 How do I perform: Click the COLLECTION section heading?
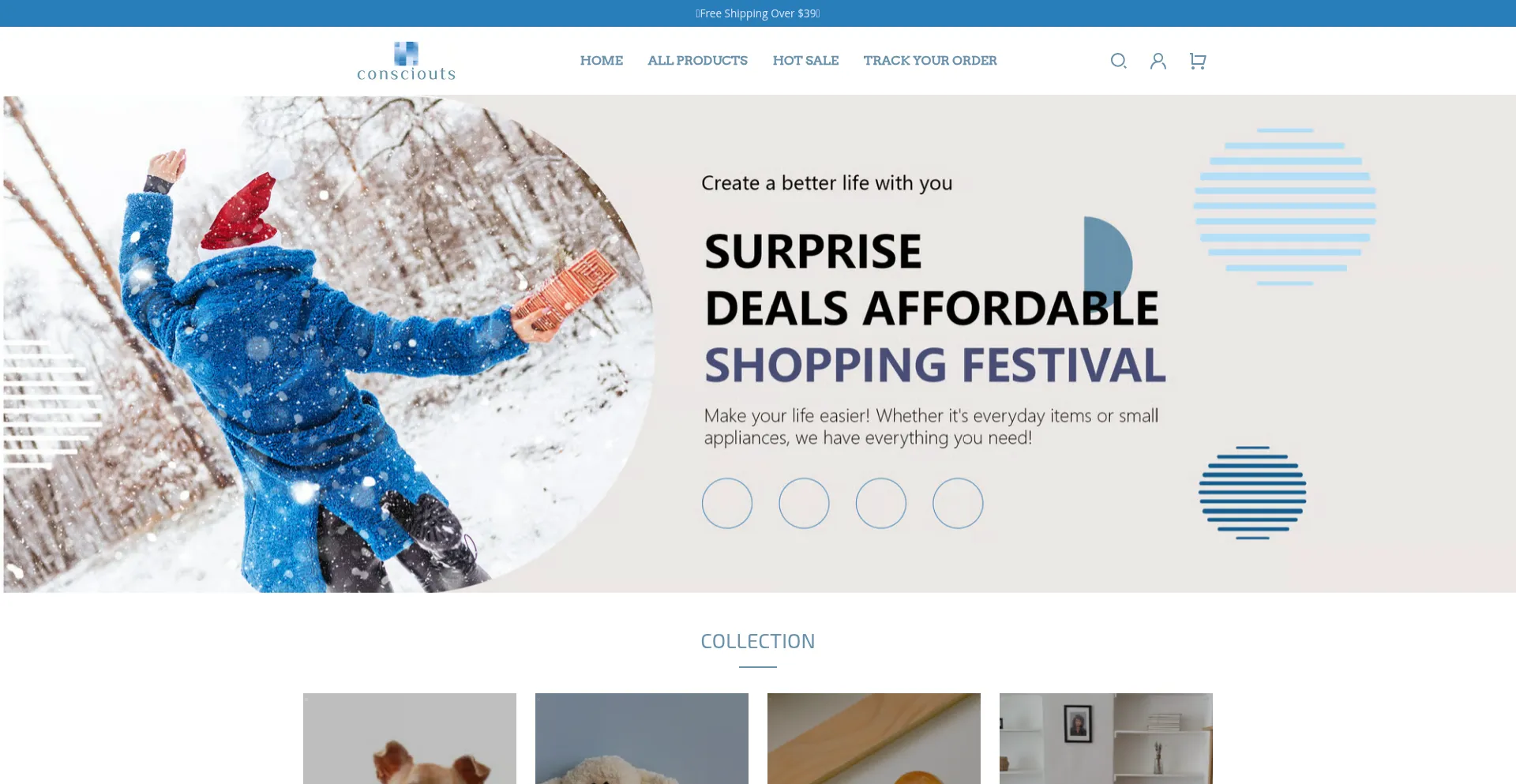pos(758,641)
